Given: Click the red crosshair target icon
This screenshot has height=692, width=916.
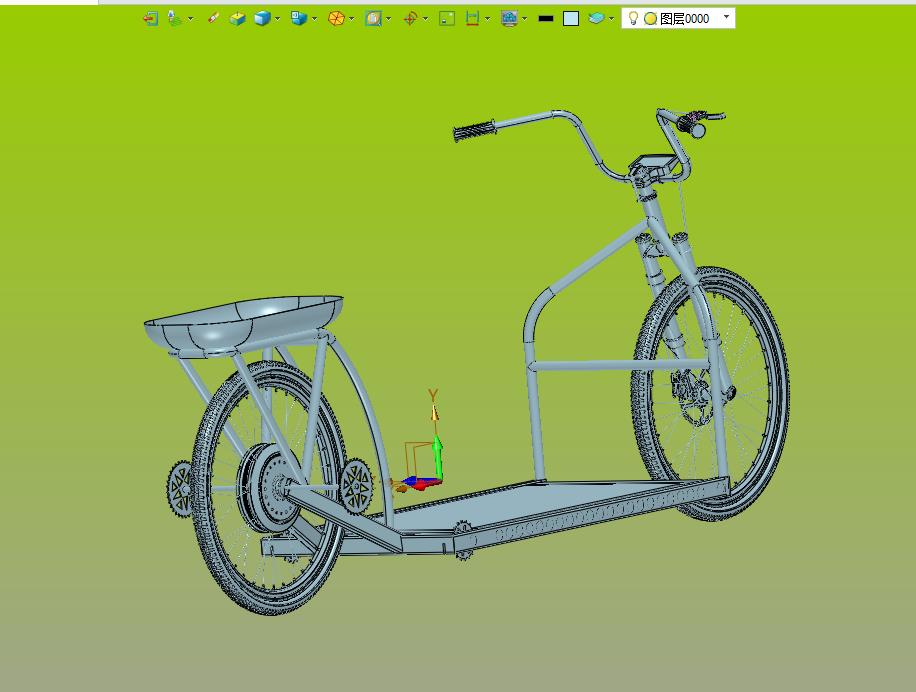Looking at the screenshot, I should (x=410, y=18).
